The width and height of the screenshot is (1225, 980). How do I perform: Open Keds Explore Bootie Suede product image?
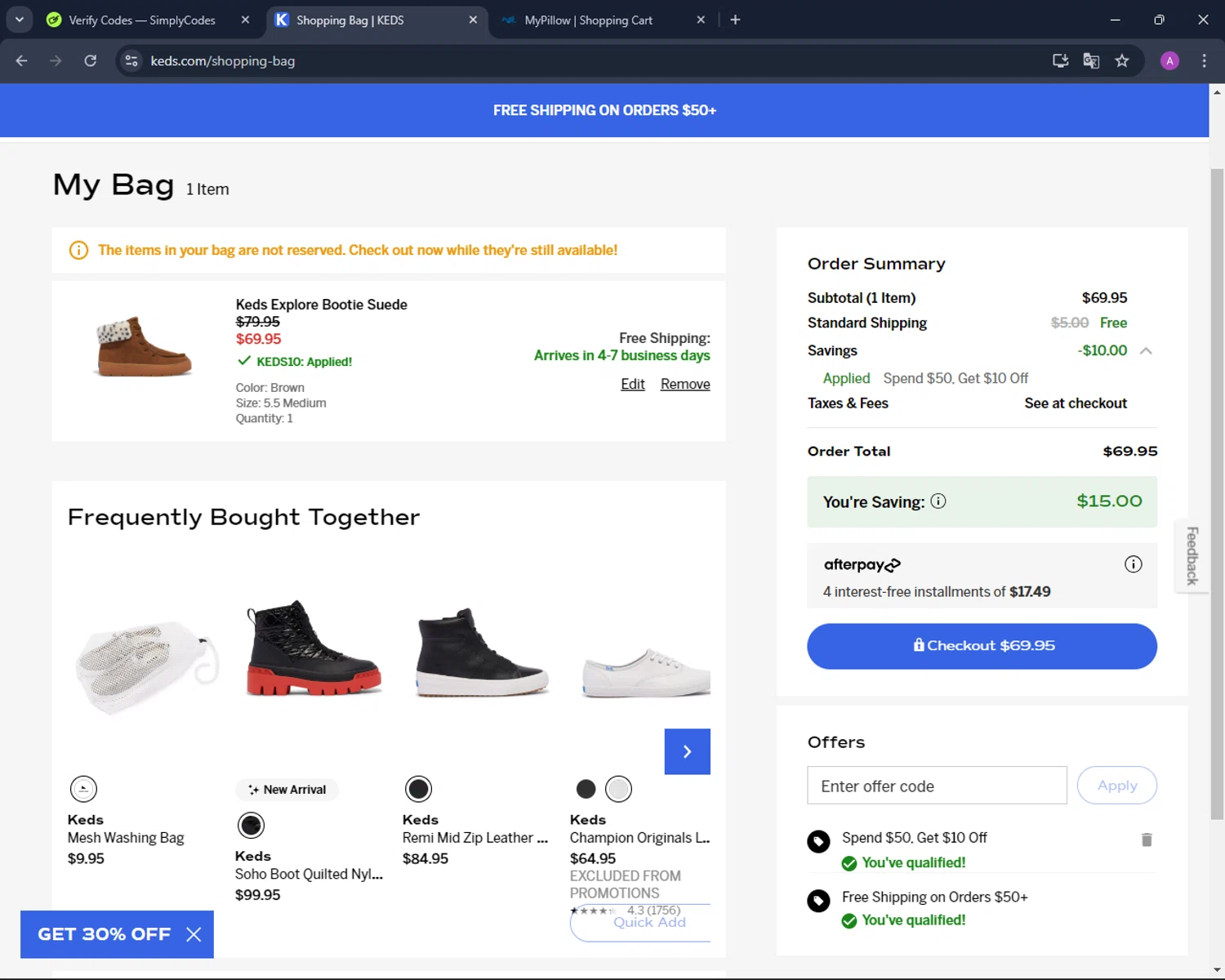click(145, 346)
